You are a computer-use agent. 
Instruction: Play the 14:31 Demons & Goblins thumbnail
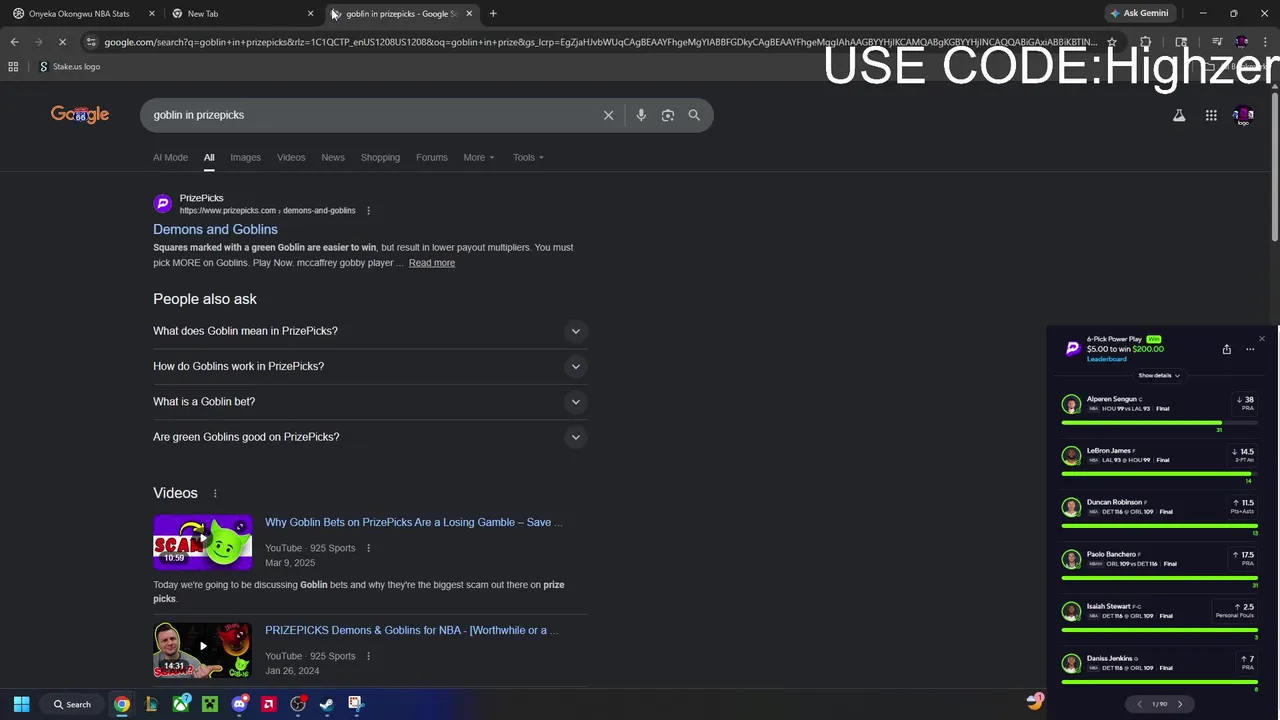(x=203, y=650)
